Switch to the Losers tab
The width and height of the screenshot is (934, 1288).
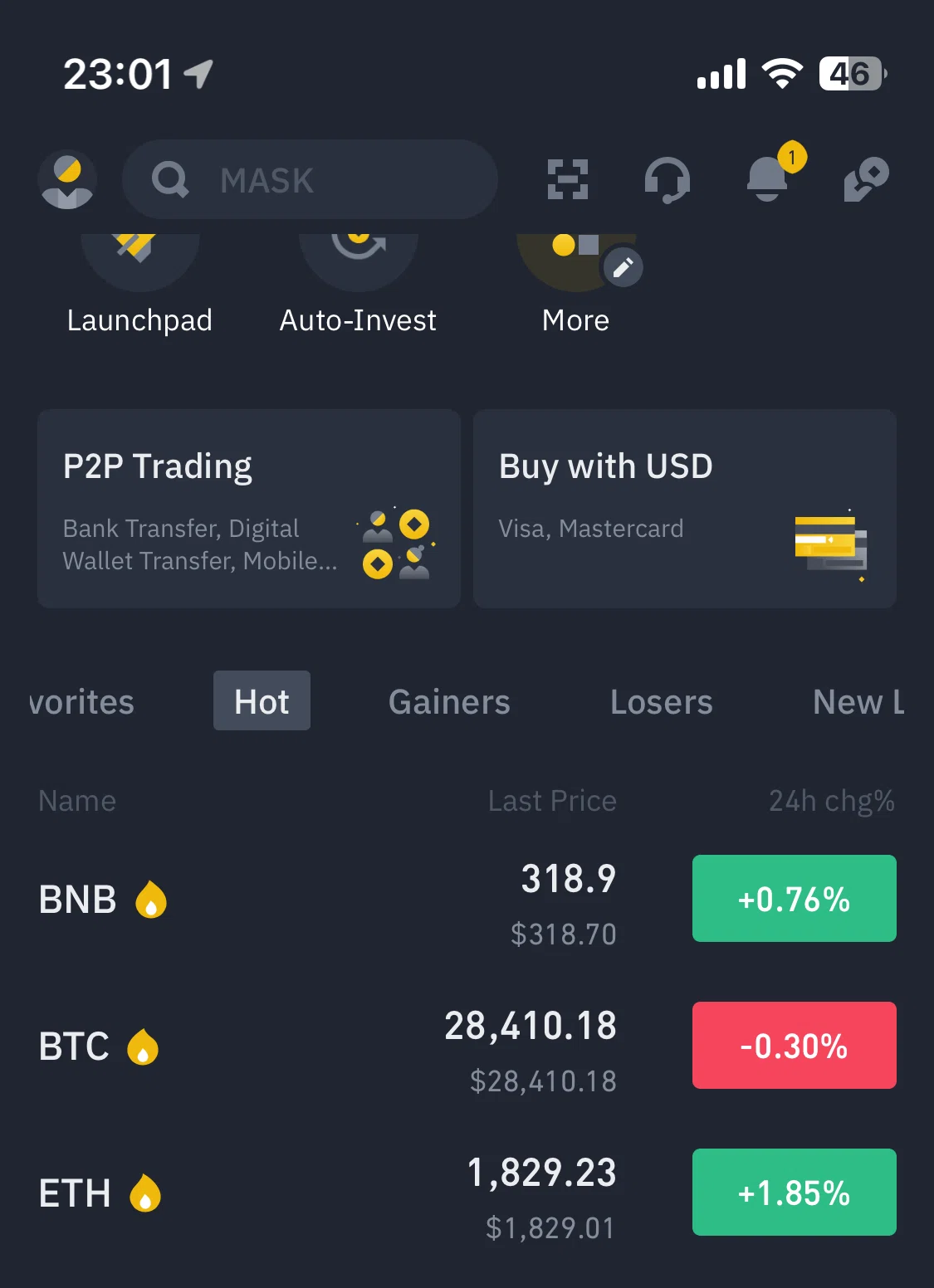click(x=662, y=702)
